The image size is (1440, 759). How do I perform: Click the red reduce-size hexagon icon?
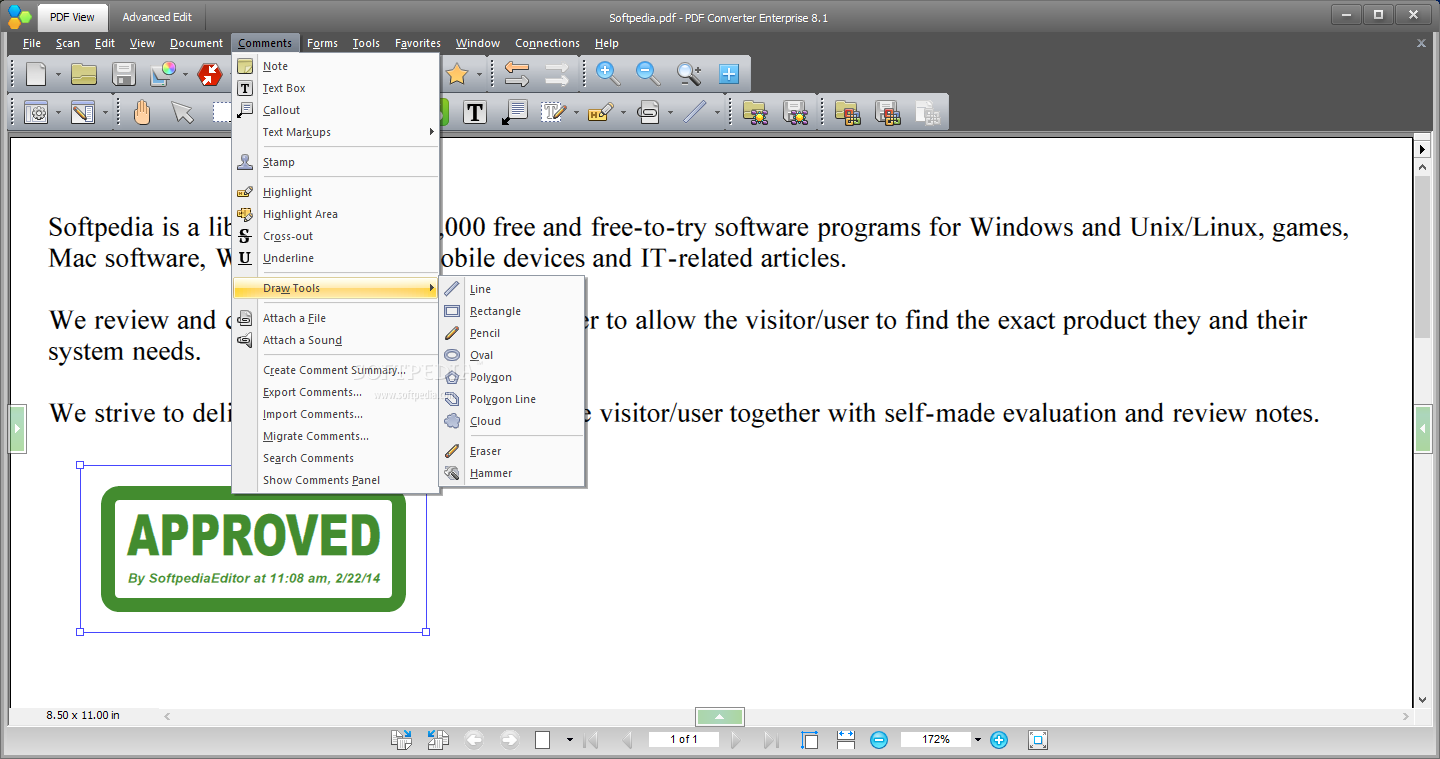[x=210, y=74]
